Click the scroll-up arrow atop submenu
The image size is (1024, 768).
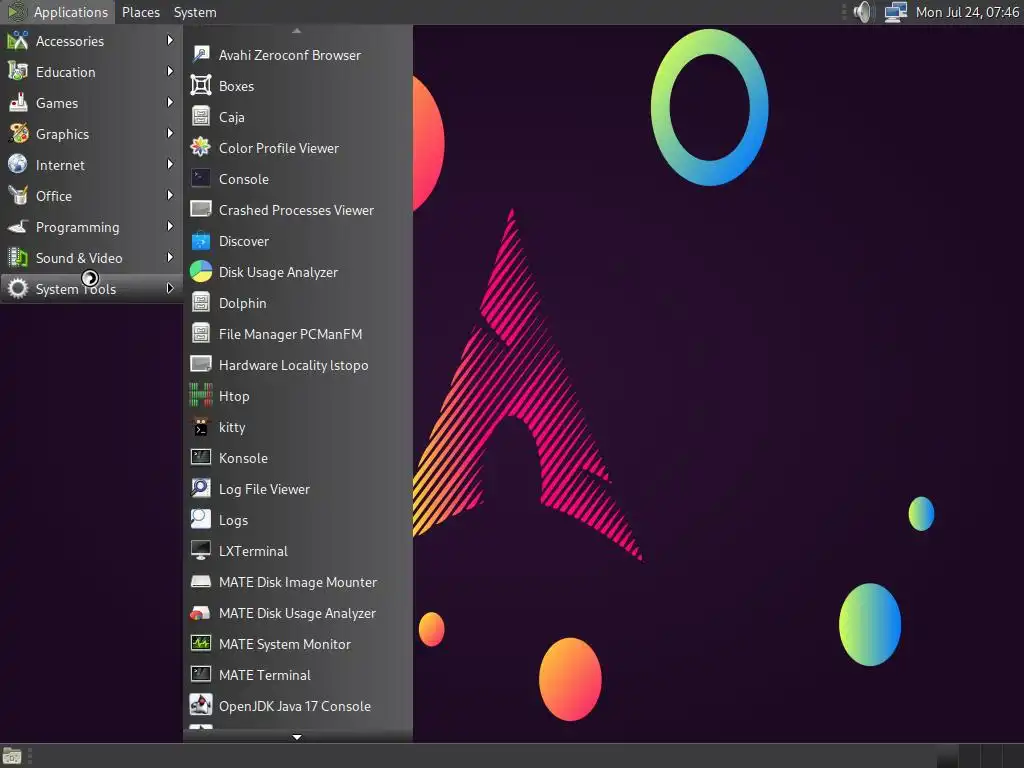[x=296, y=31]
